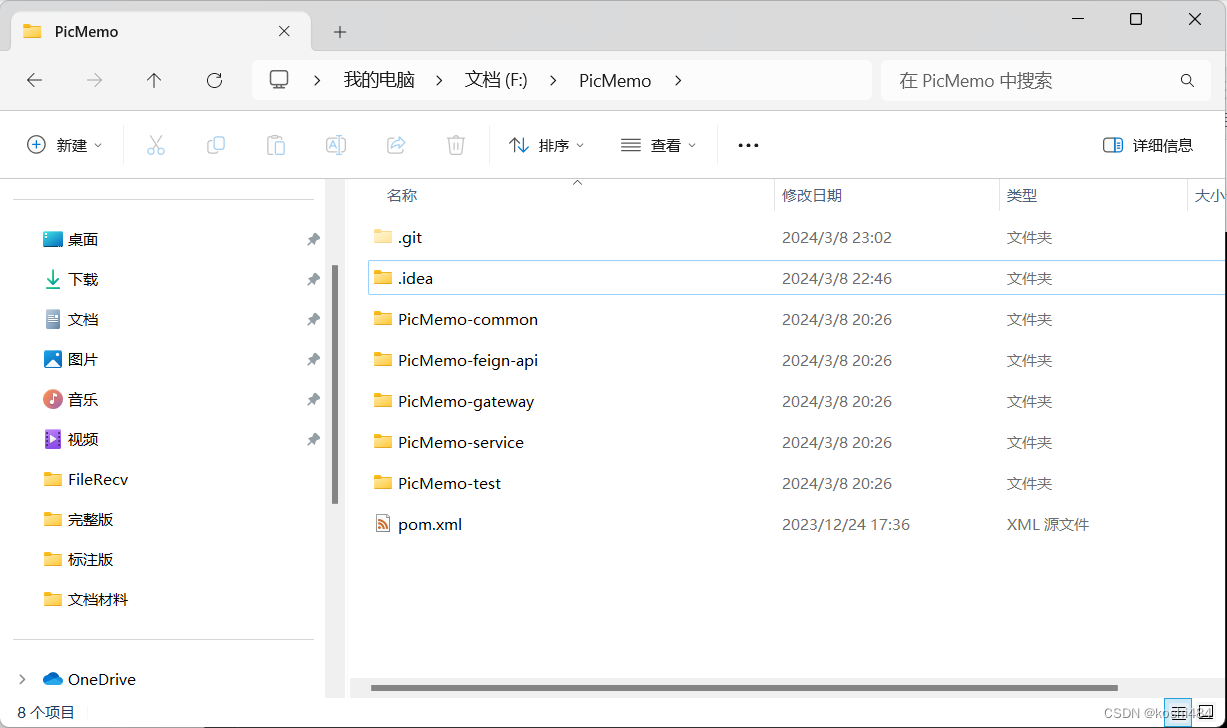Rename the selected item using toolbar icon
The height and width of the screenshot is (728, 1227).
pos(336,145)
